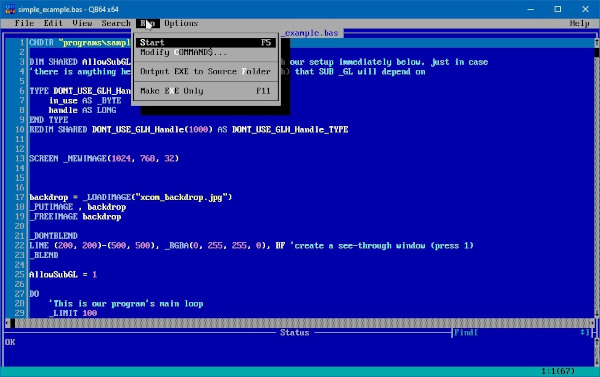Image resolution: width=600 pixels, height=377 pixels.
Task: Click the DO keyword on line 27
Action: pos(34,294)
